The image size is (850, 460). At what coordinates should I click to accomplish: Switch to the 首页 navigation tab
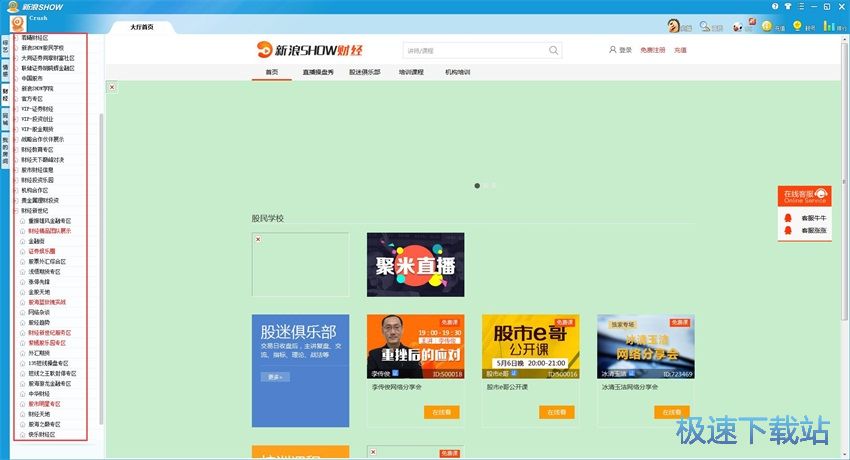[272, 72]
